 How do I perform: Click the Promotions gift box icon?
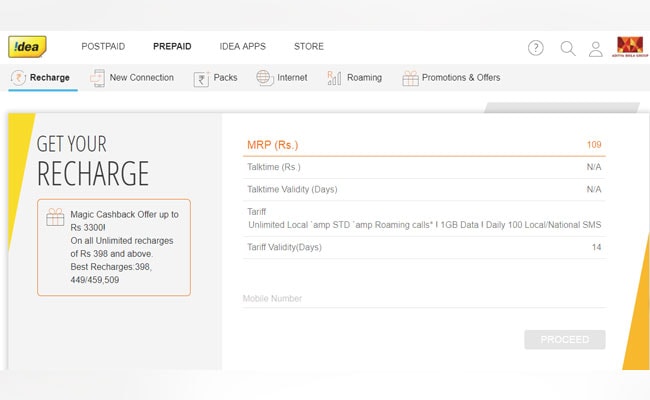(410, 78)
